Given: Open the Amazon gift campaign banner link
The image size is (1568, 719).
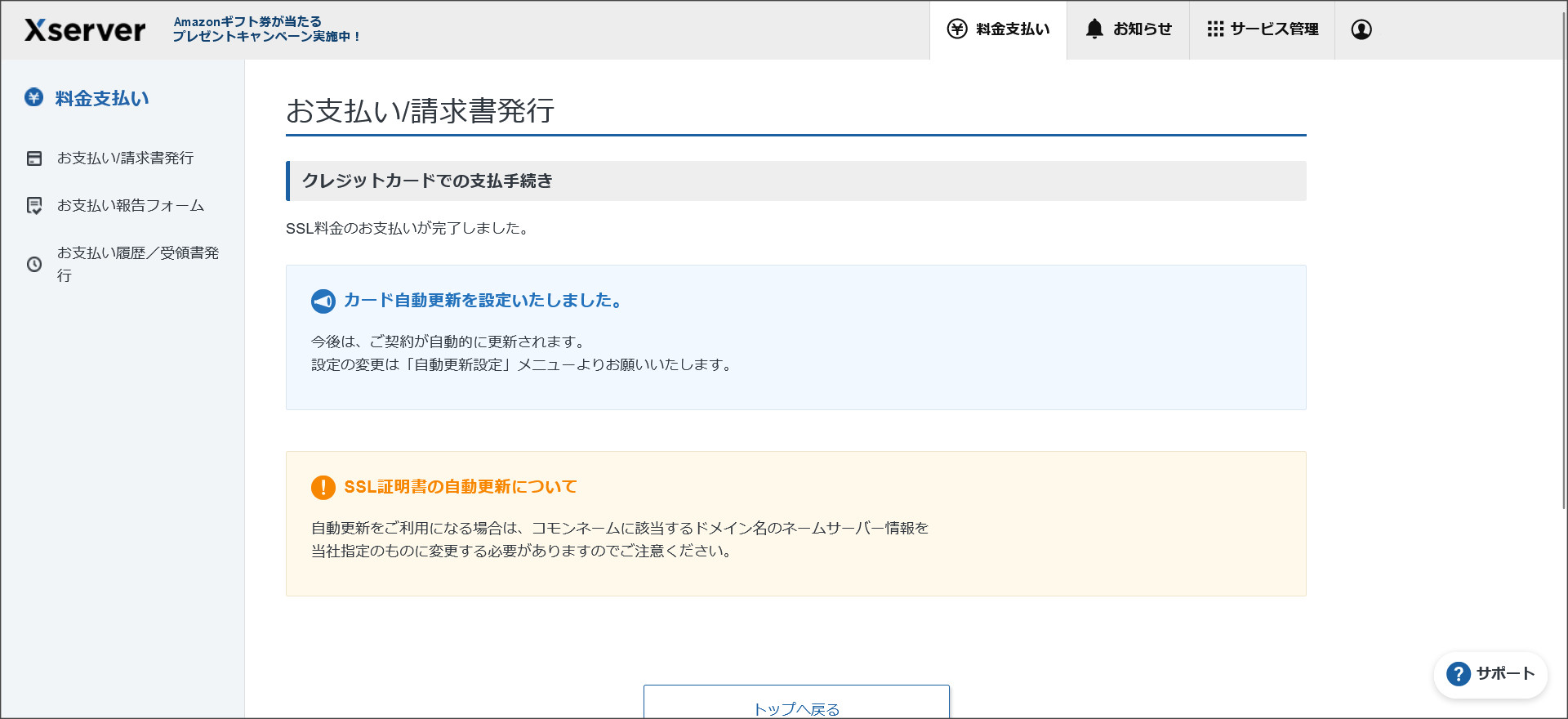Looking at the screenshot, I should click(267, 29).
